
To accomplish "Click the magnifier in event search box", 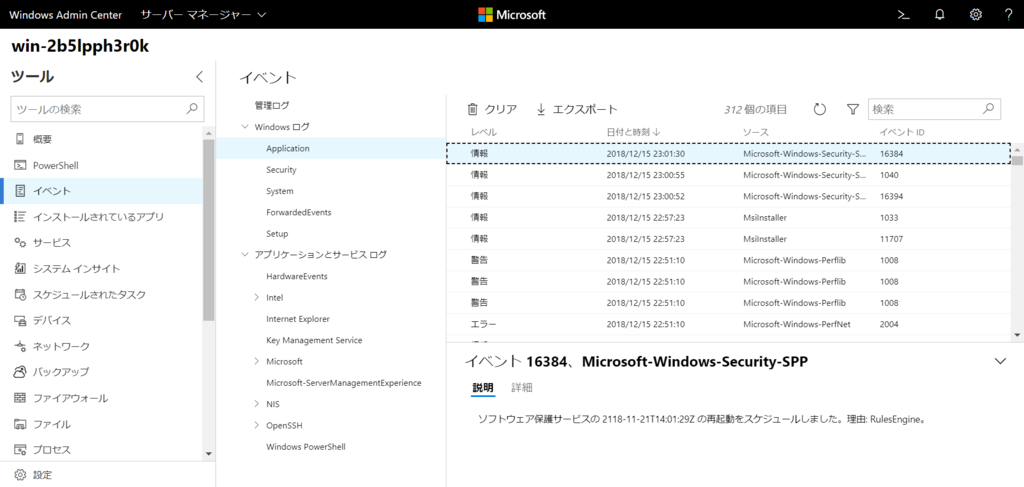I will [989, 109].
